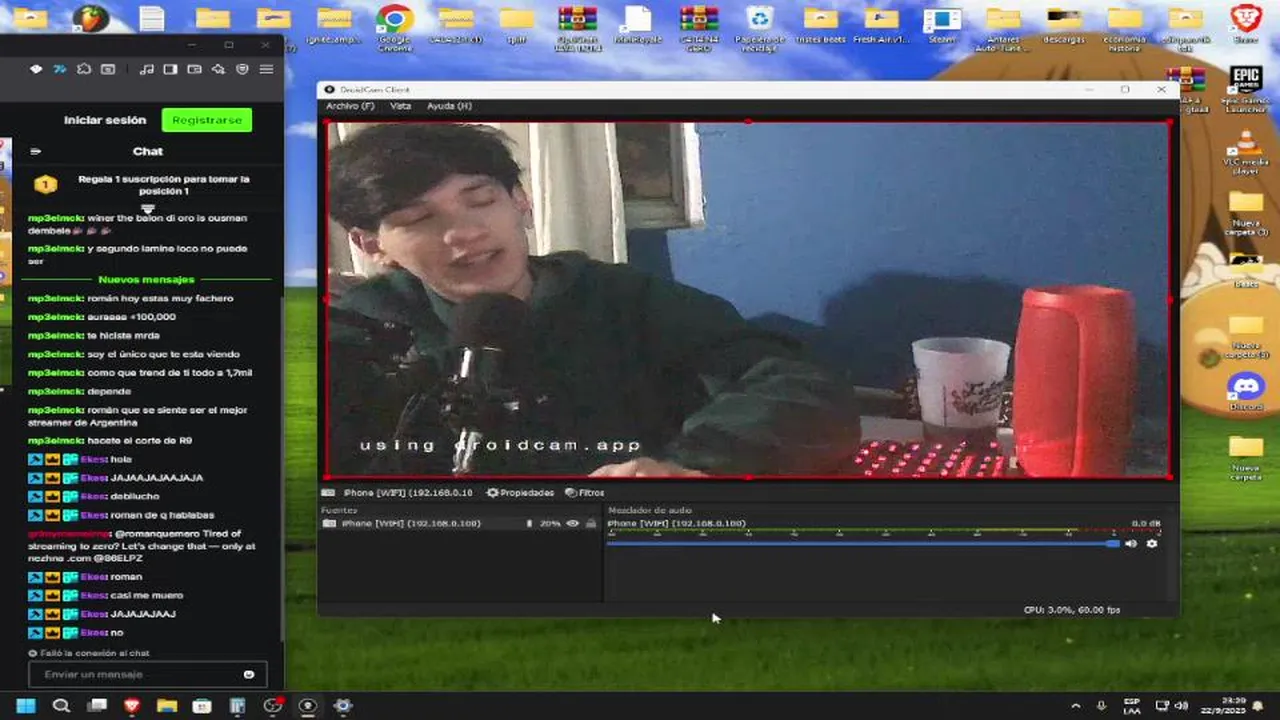Toggle the sidebar panel icon
1280x720 pixels.
[x=170, y=69]
